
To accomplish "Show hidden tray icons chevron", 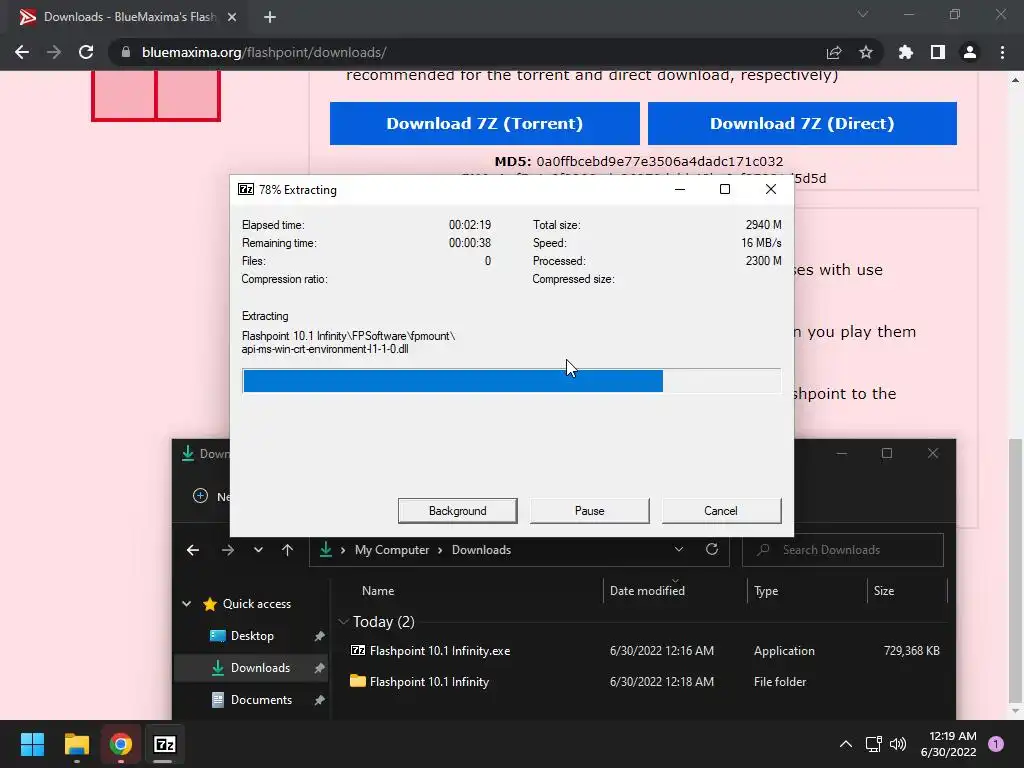I will (846, 744).
